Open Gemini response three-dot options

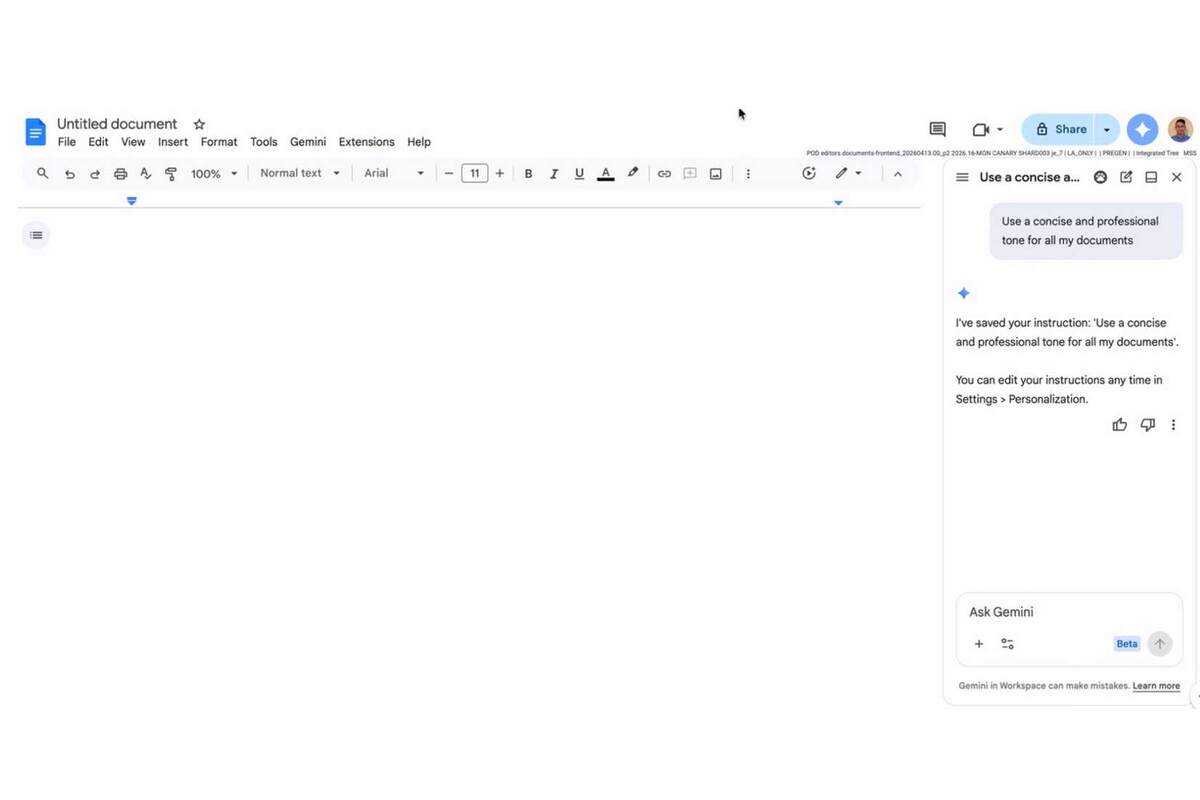(1173, 425)
